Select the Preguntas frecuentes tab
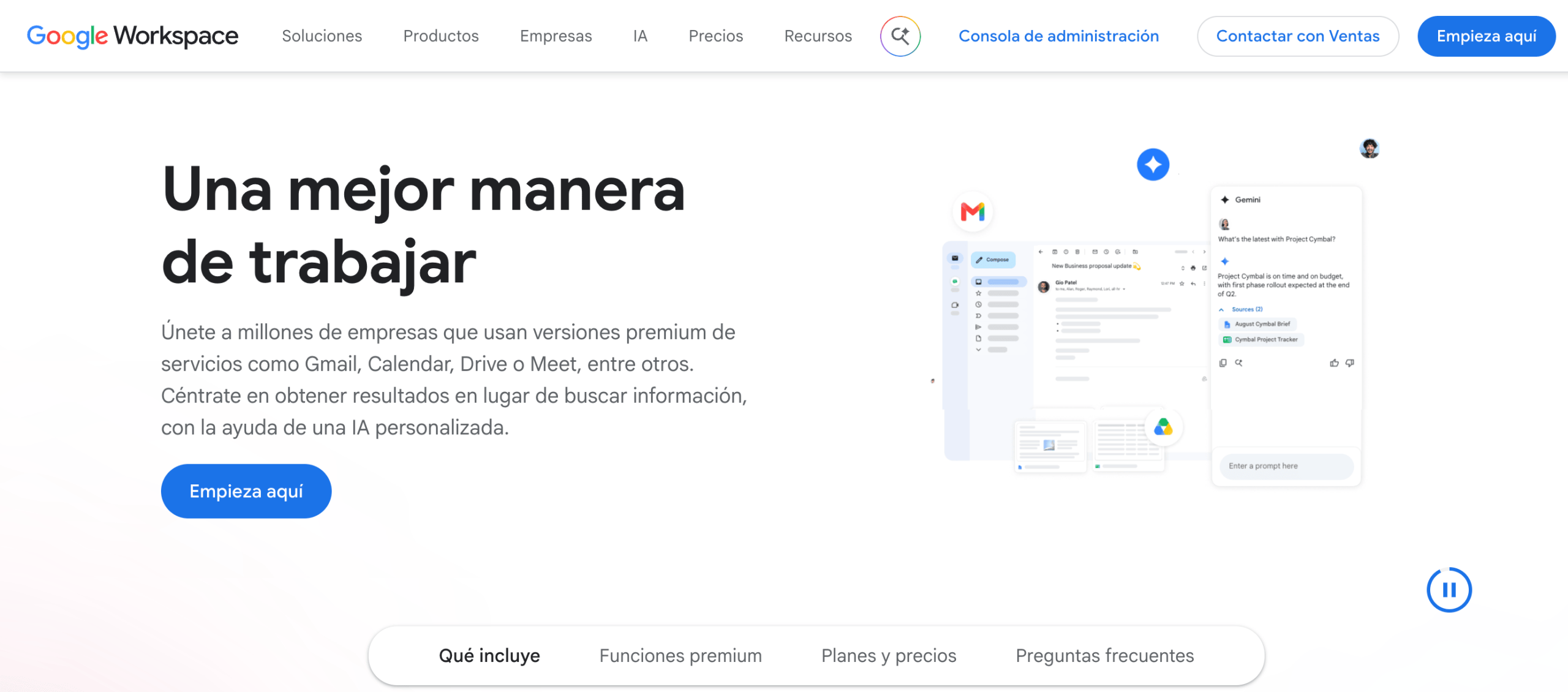This screenshot has height=692, width=1568. coord(1104,655)
